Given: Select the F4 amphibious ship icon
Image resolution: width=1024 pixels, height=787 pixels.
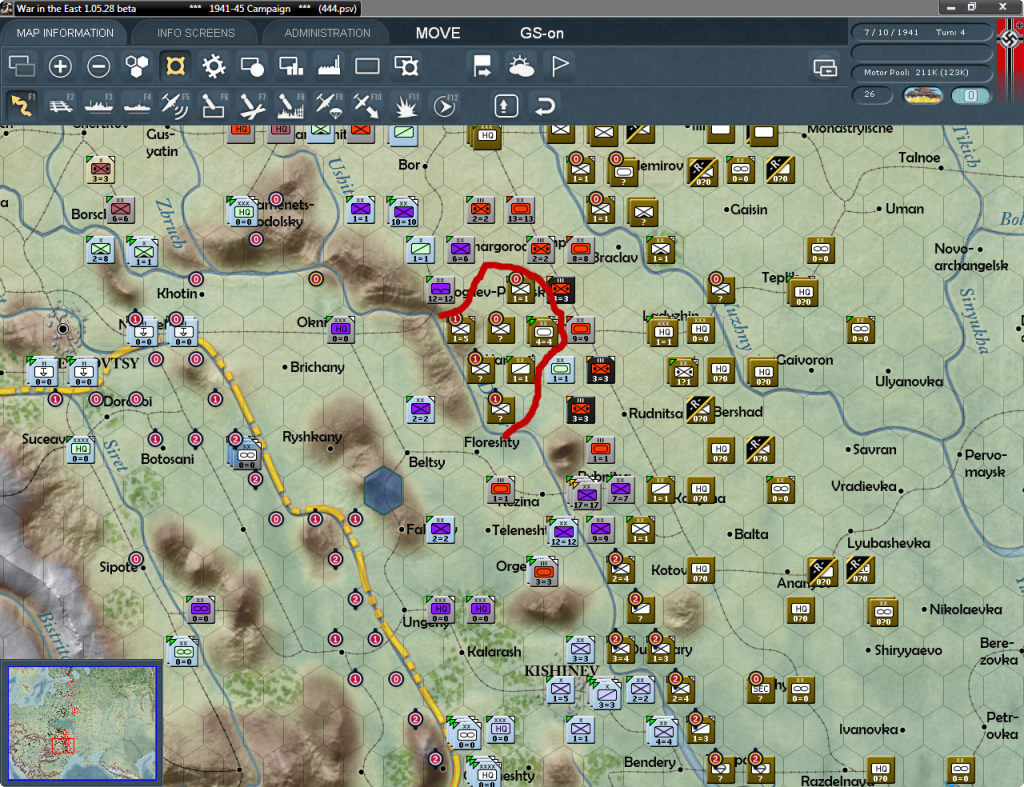Looking at the screenshot, I should click(137, 105).
